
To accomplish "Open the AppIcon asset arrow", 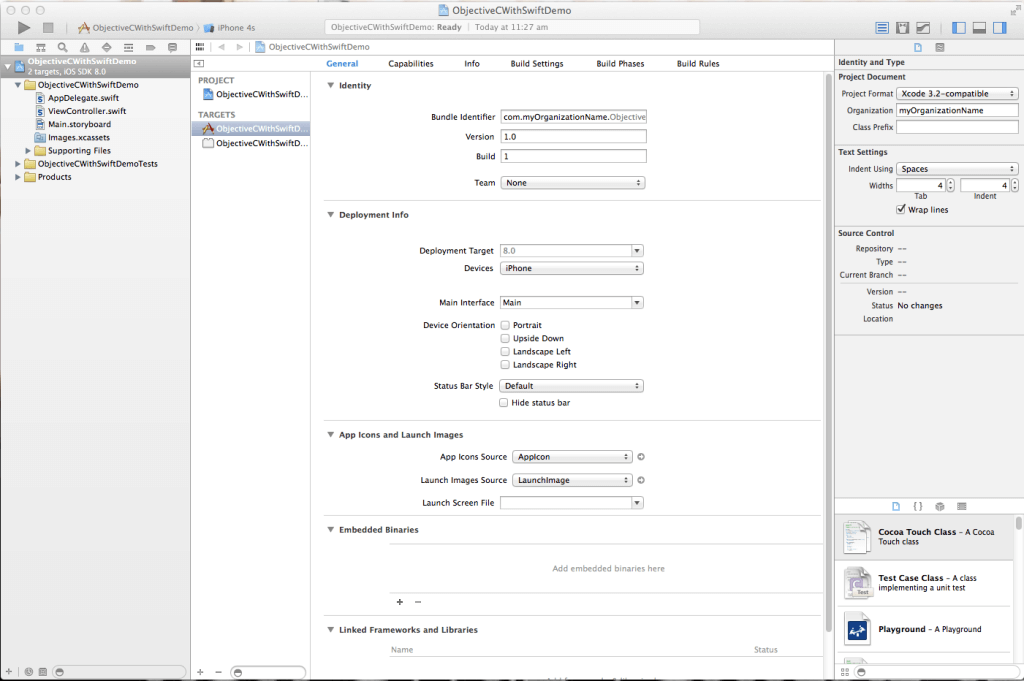I will coord(641,457).
